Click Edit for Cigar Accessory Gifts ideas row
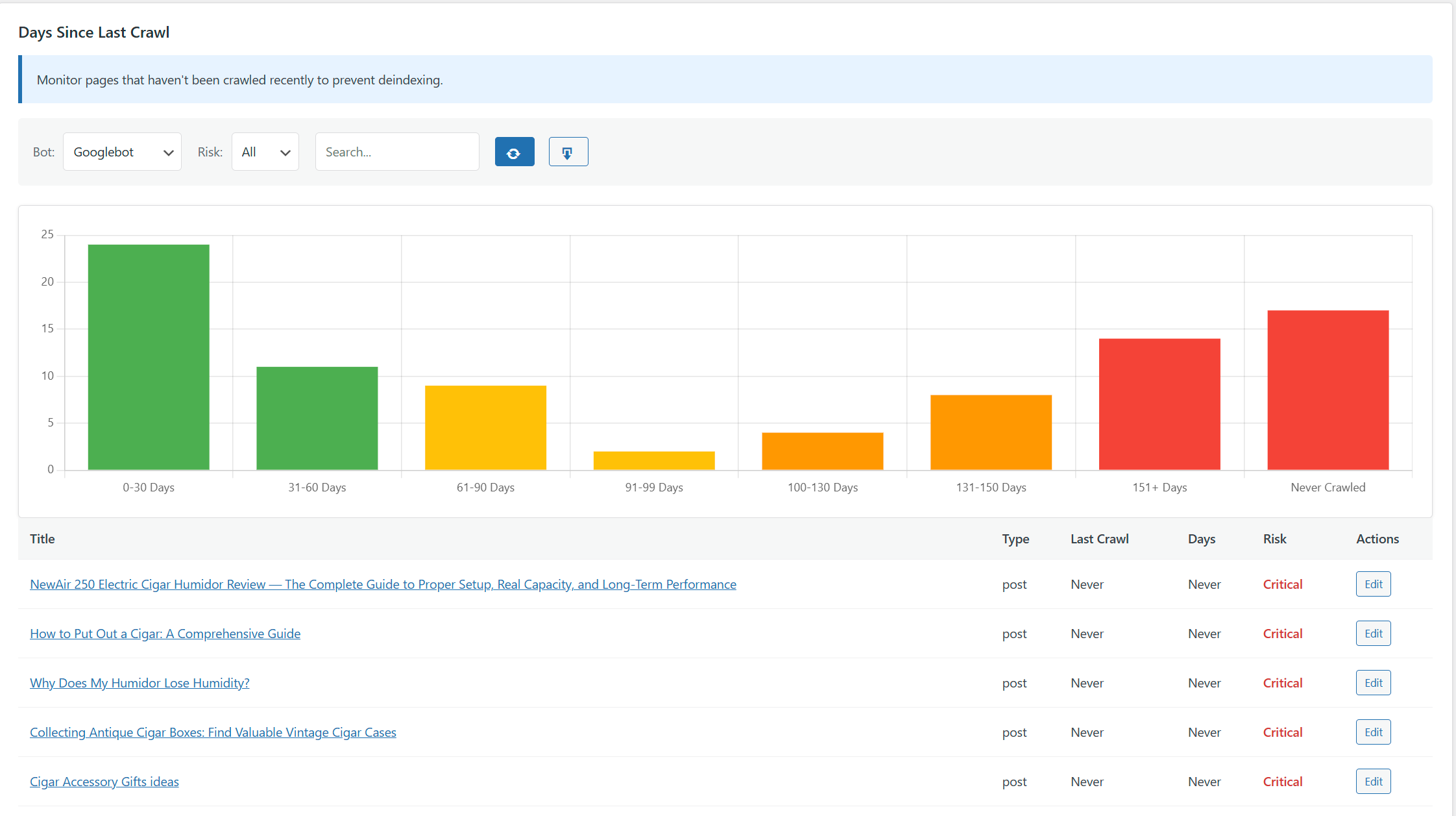 coord(1373,782)
